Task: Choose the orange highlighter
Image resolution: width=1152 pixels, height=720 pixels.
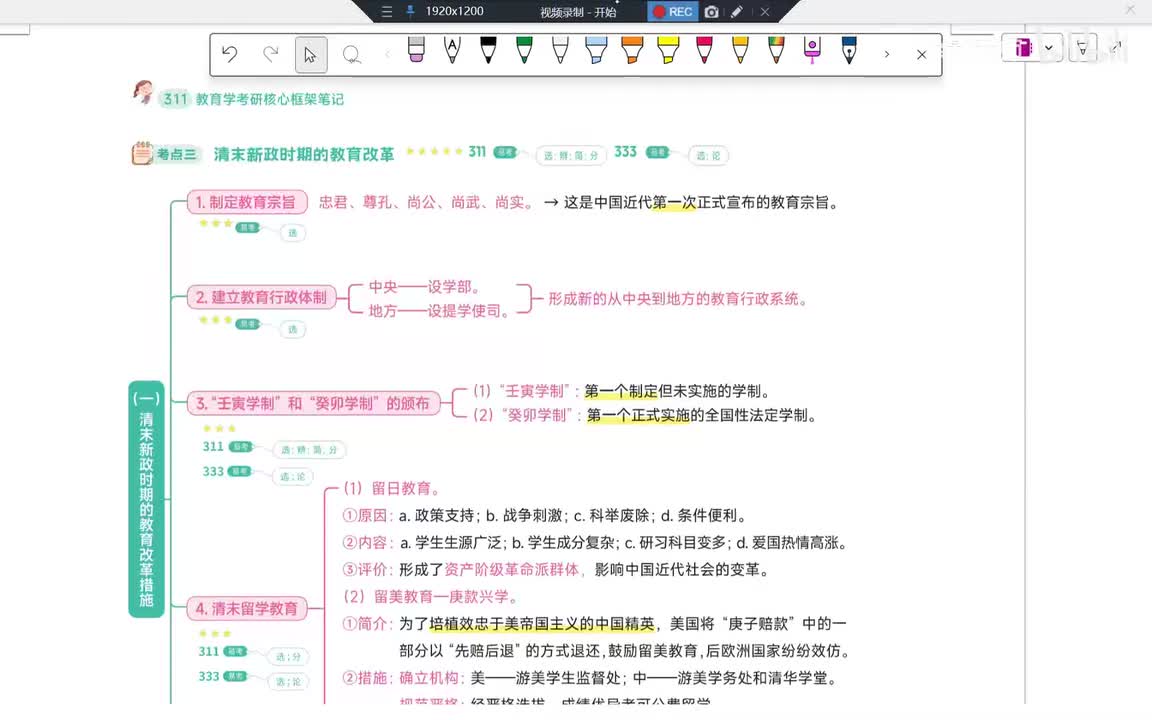Action: click(x=632, y=50)
